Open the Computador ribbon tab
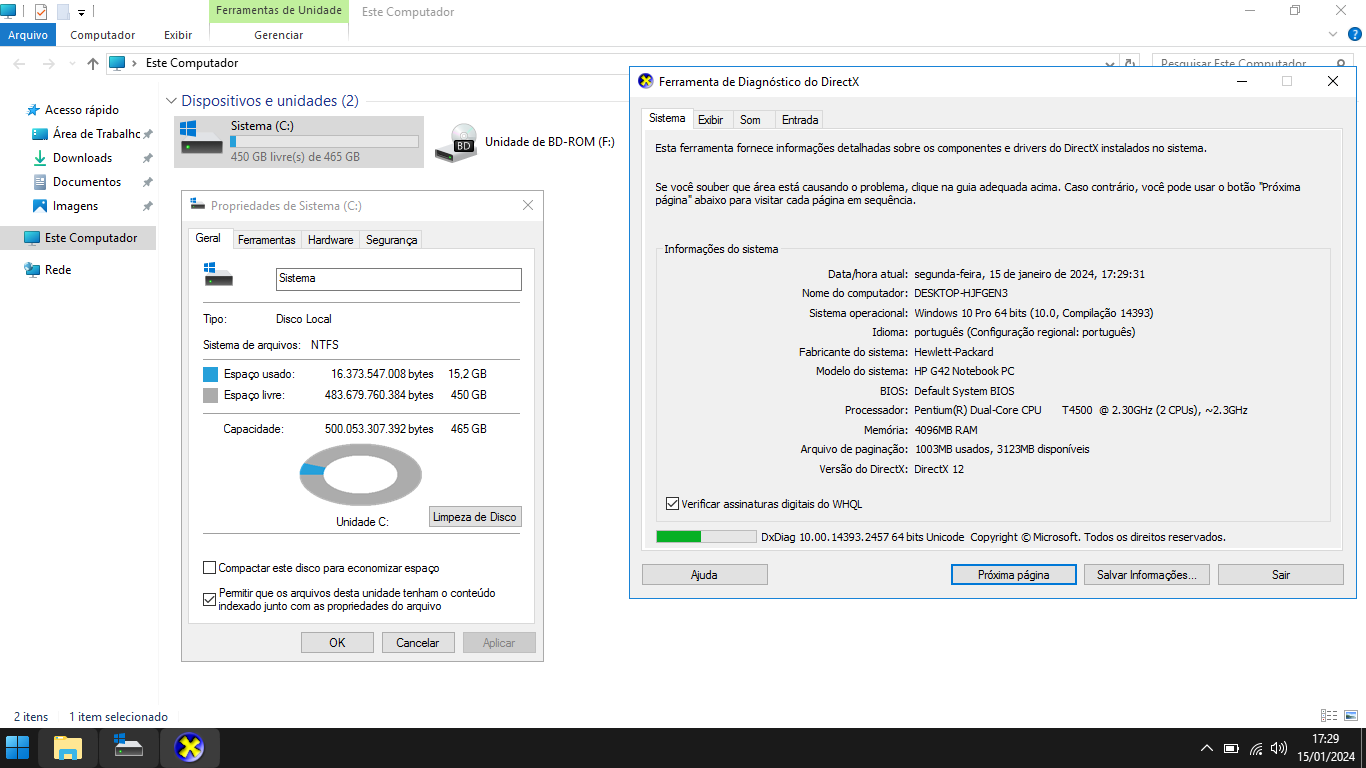 pos(102,35)
